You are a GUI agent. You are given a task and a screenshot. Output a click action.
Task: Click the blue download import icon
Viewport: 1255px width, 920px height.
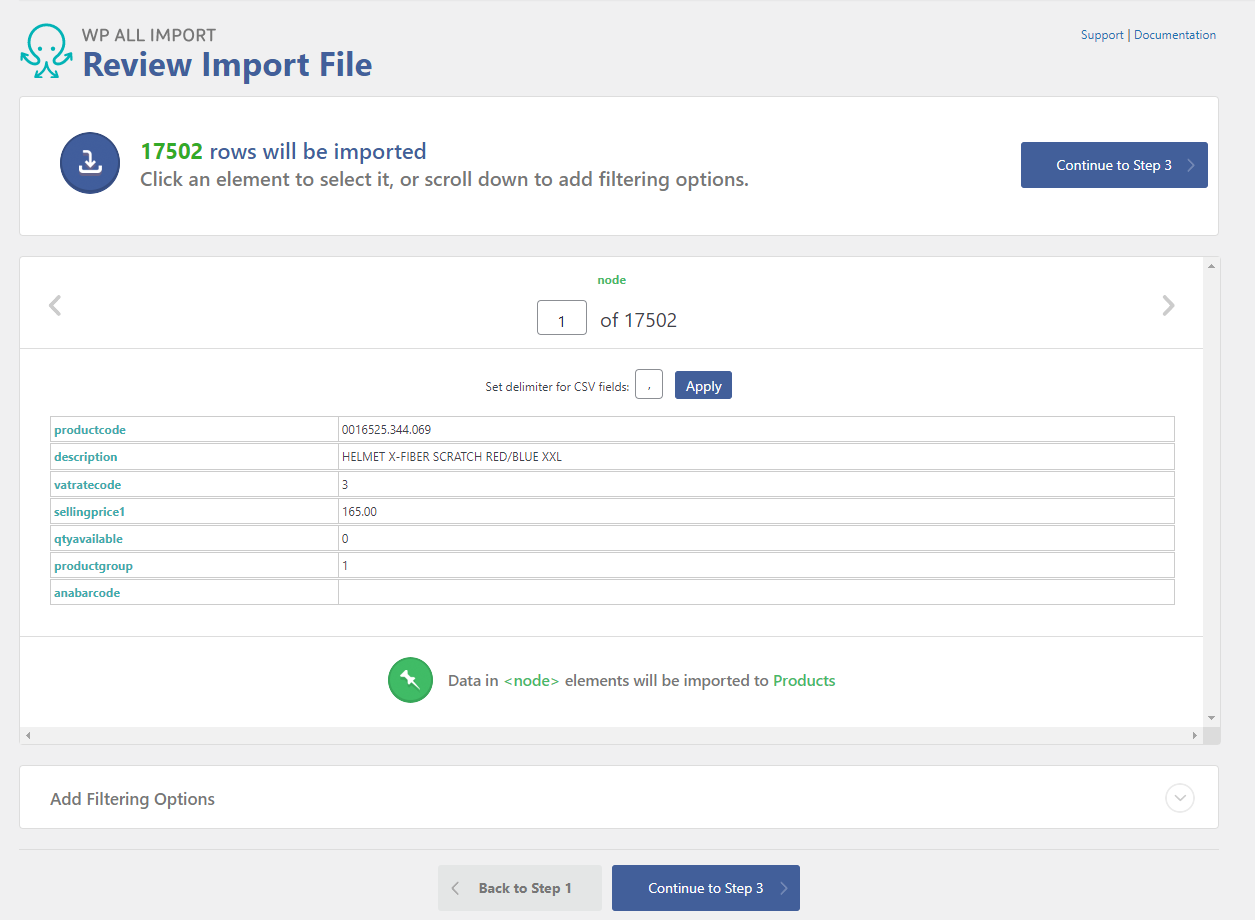90,163
